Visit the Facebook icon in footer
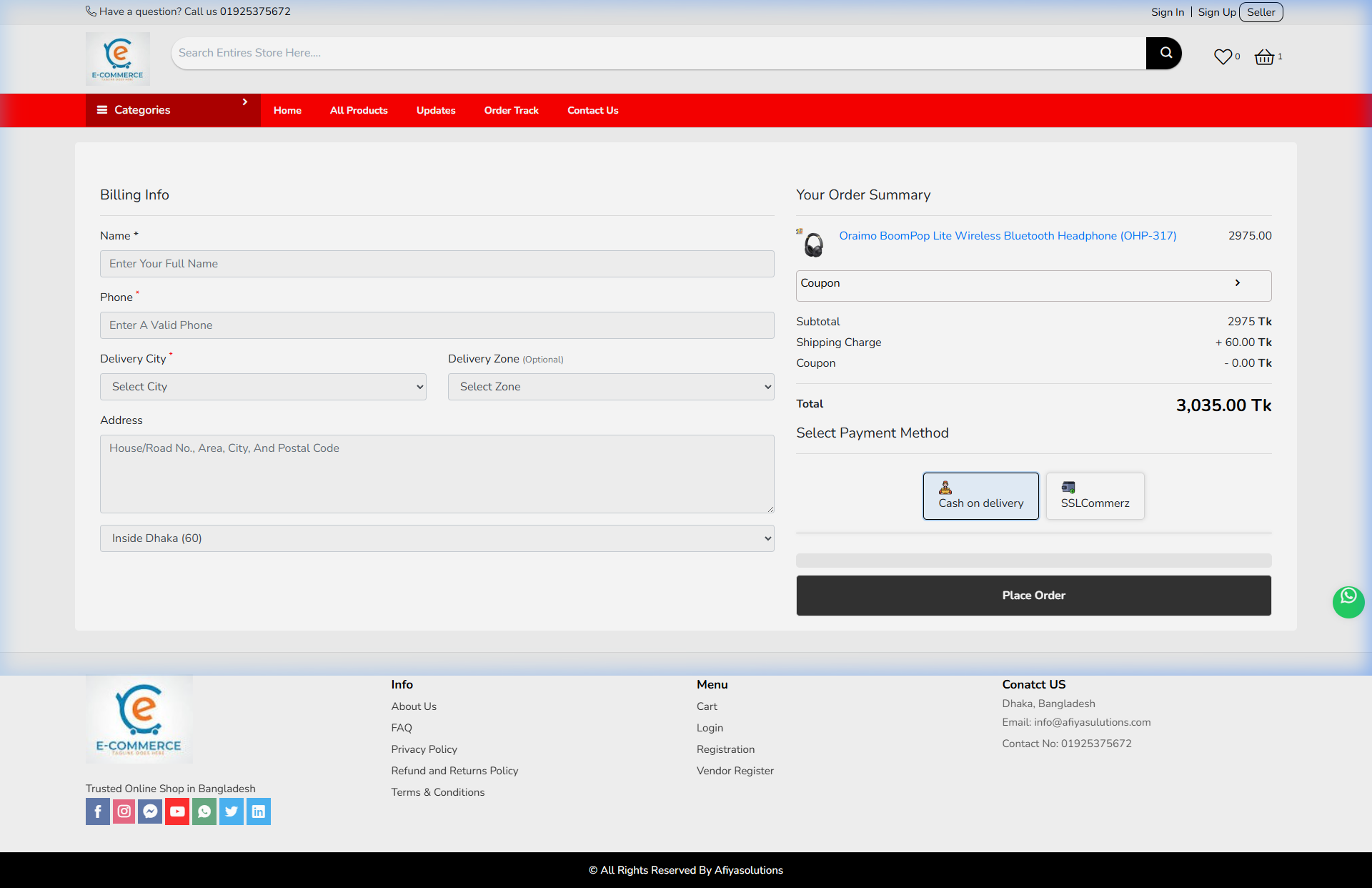This screenshot has height=888, width=1372. pos(97,811)
